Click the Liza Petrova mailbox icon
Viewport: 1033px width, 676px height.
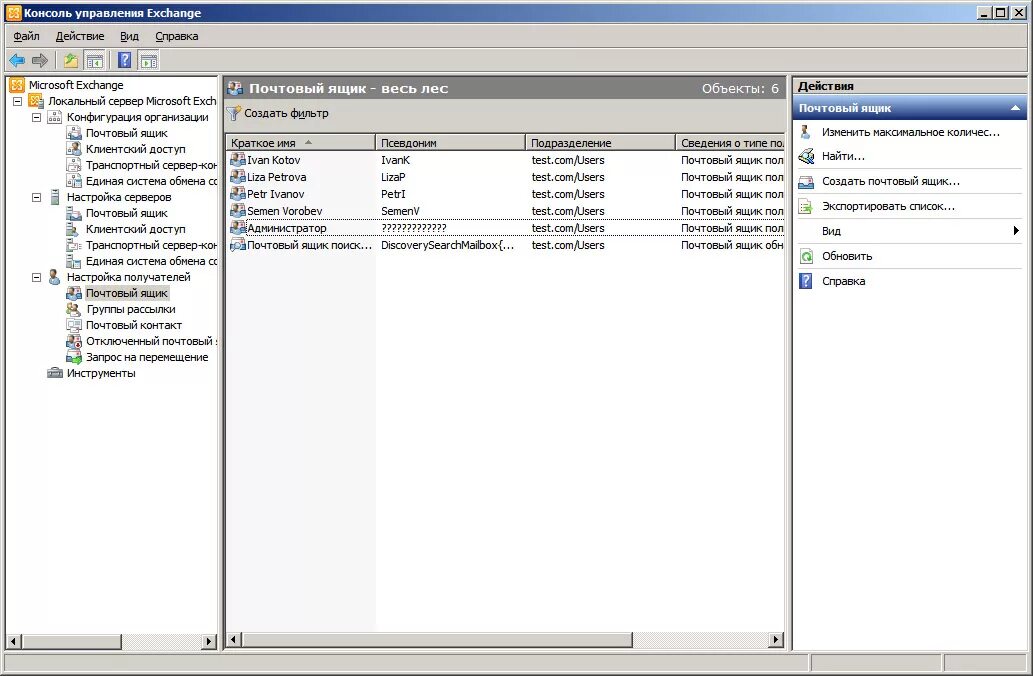tap(237, 177)
